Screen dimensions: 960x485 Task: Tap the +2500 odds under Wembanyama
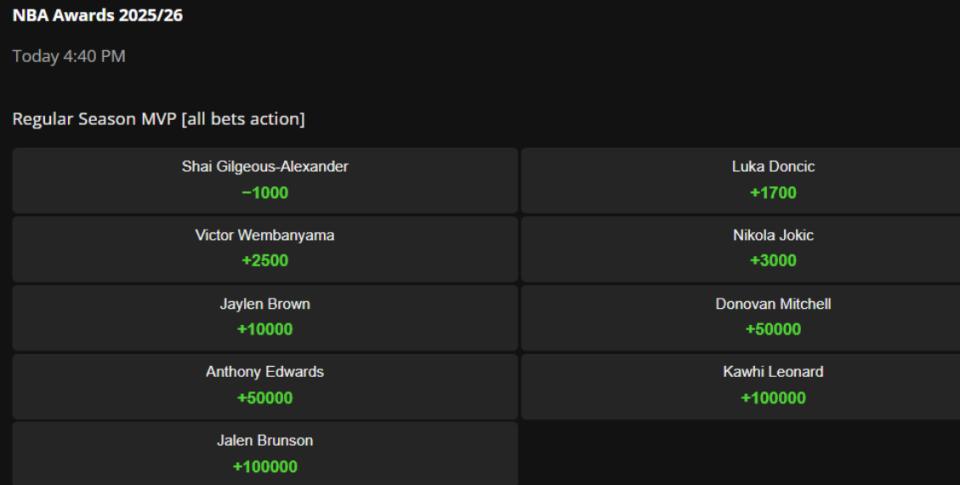pos(265,261)
